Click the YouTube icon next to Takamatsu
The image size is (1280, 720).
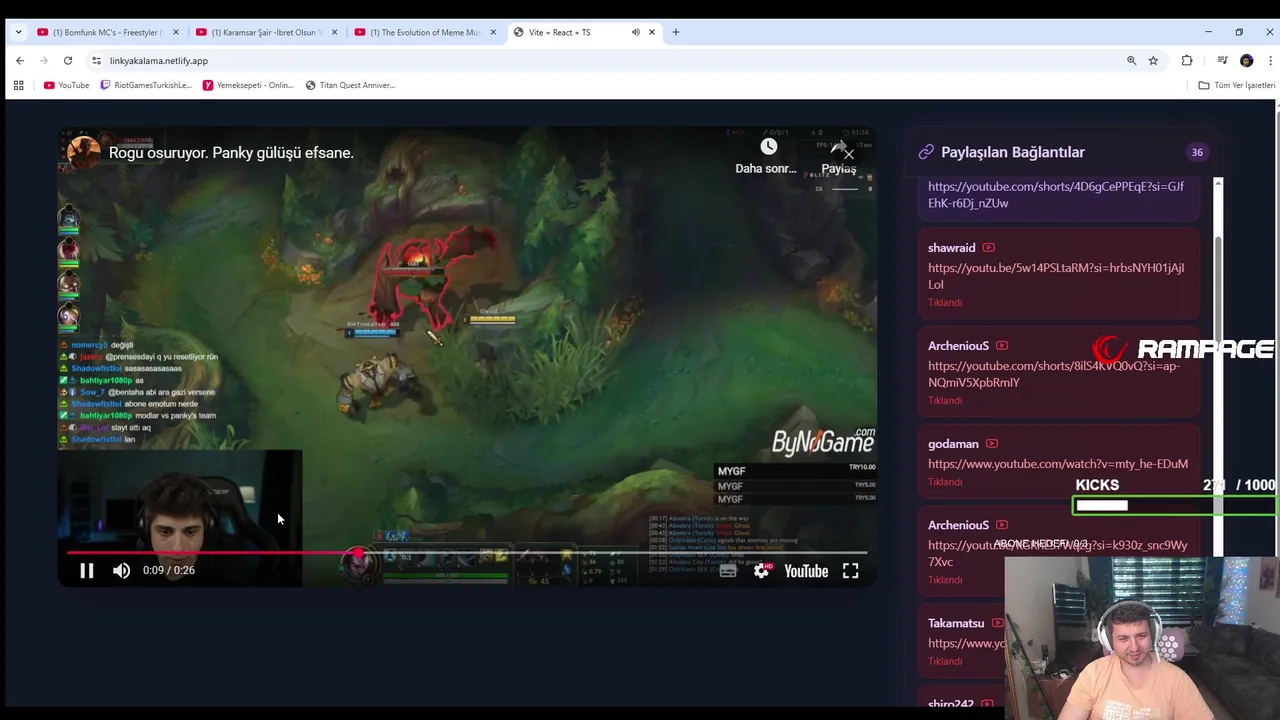click(997, 623)
